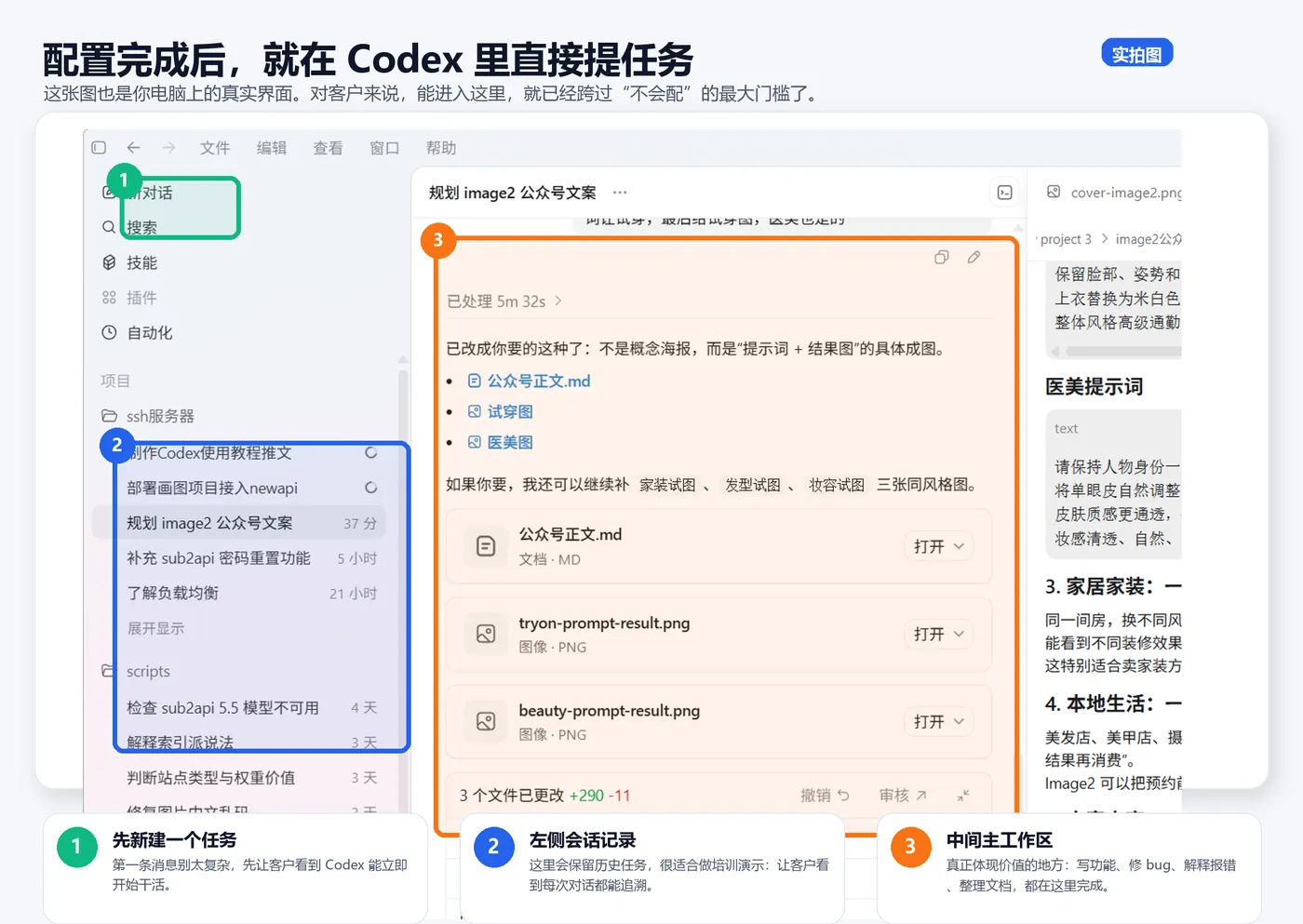
Task: Click the running spinner on the Codex使用教程推文 row
Action: pyautogui.click(x=370, y=453)
